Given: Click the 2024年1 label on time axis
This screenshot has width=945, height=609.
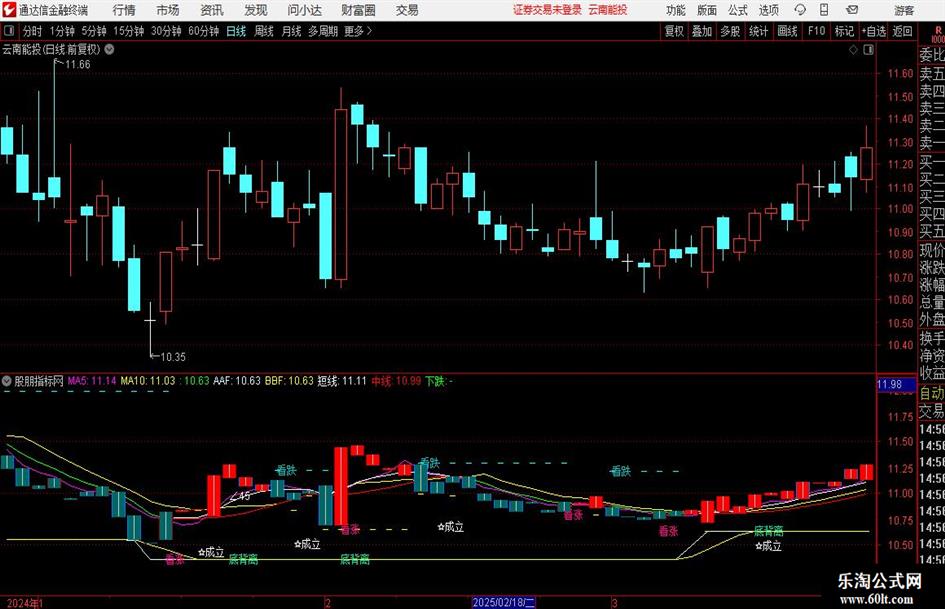Looking at the screenshot, I should (x=25, y=602).
